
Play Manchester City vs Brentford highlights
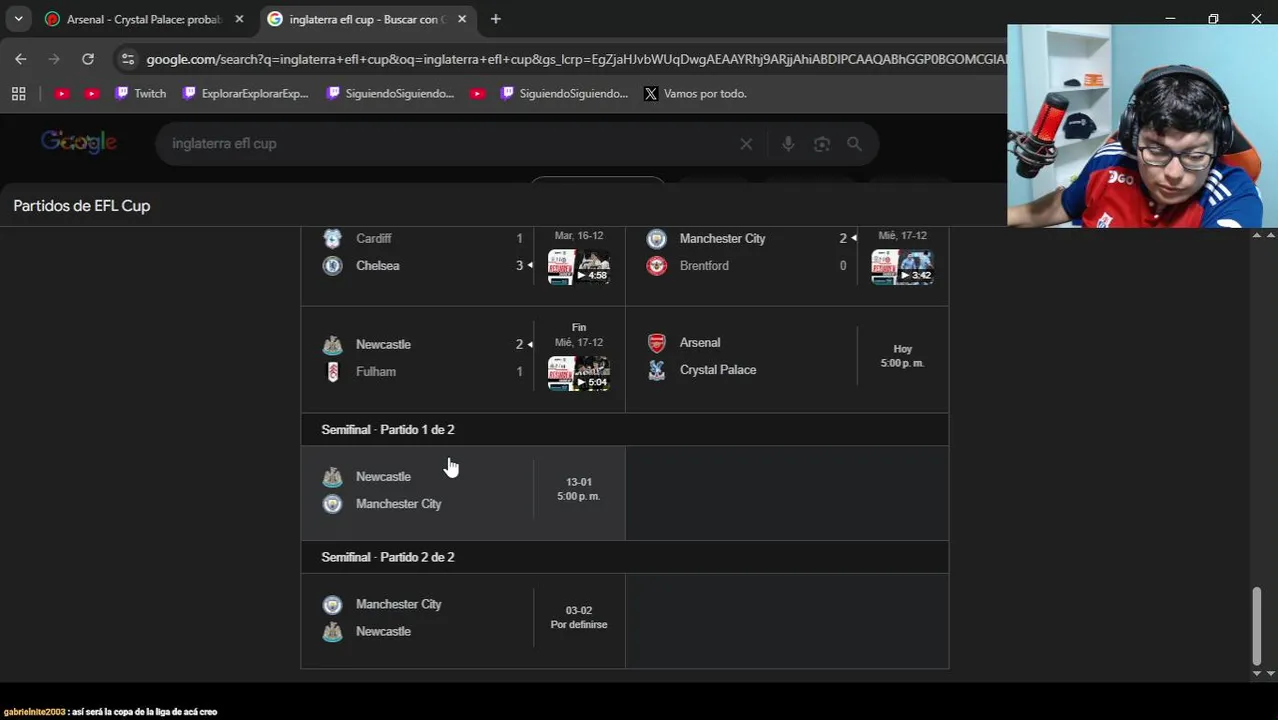[902, 267]
